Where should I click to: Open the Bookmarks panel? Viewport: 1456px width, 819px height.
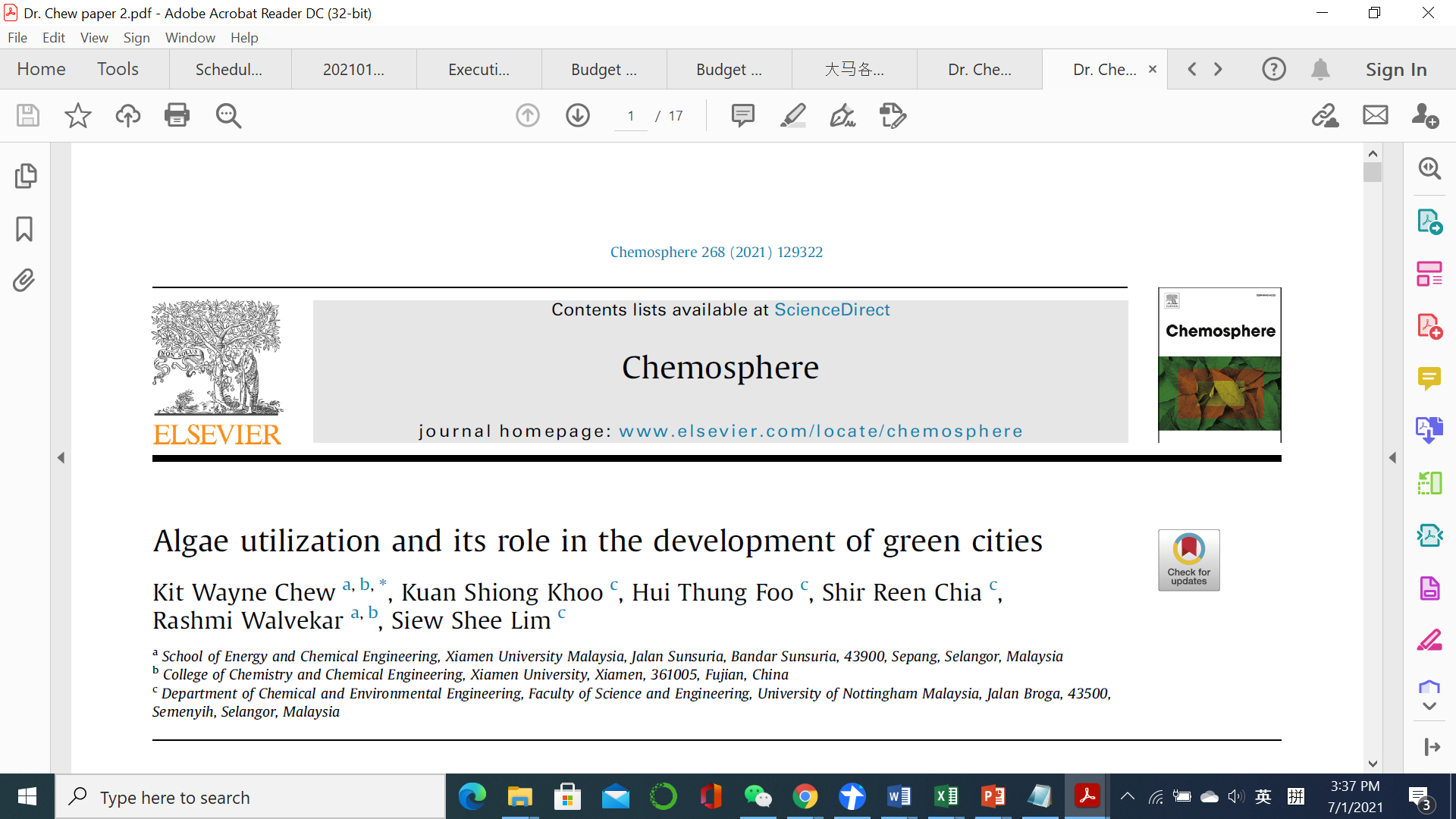click(24, 228)
